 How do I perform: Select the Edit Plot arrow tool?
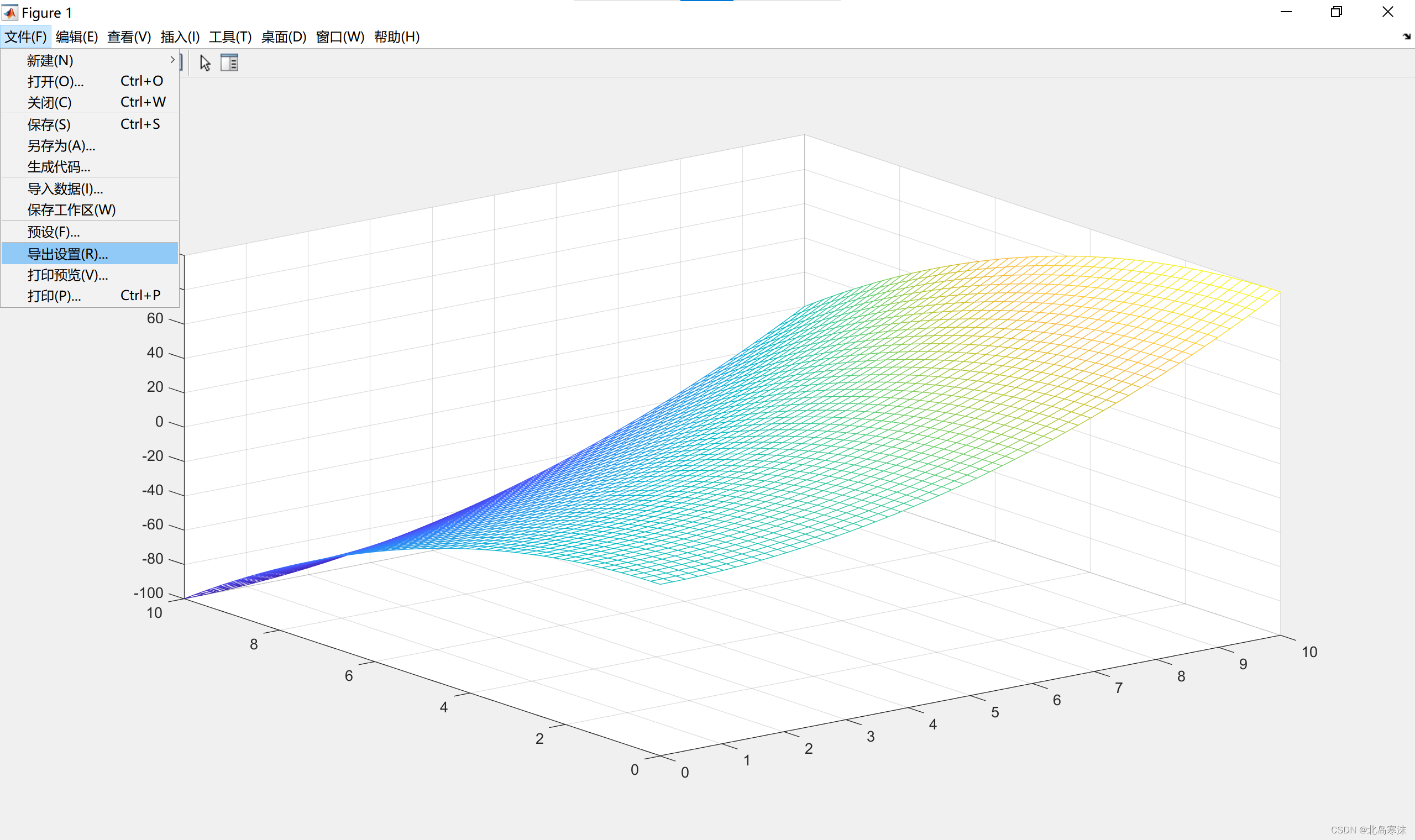(x=205, y=63)
